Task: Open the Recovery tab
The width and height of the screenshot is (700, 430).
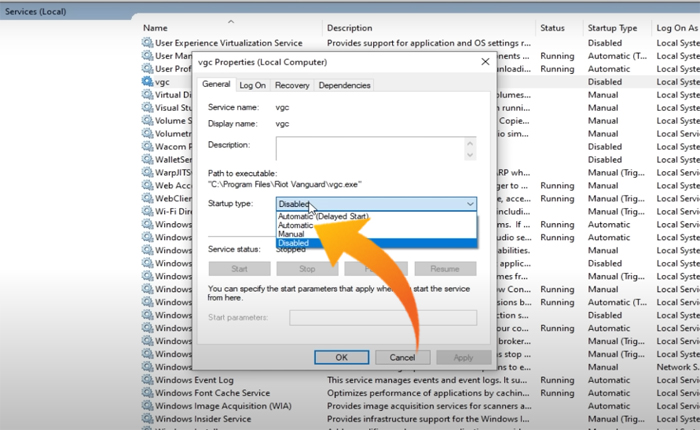Action: pyautogui.click(x=292, y=86)
